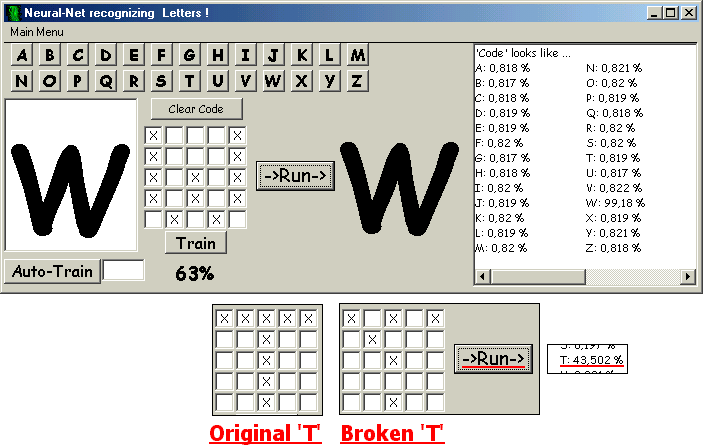Click the results horizontal scrollbar thumb
This screenshot has width=703, height=448.
click(x=538, y=277)
